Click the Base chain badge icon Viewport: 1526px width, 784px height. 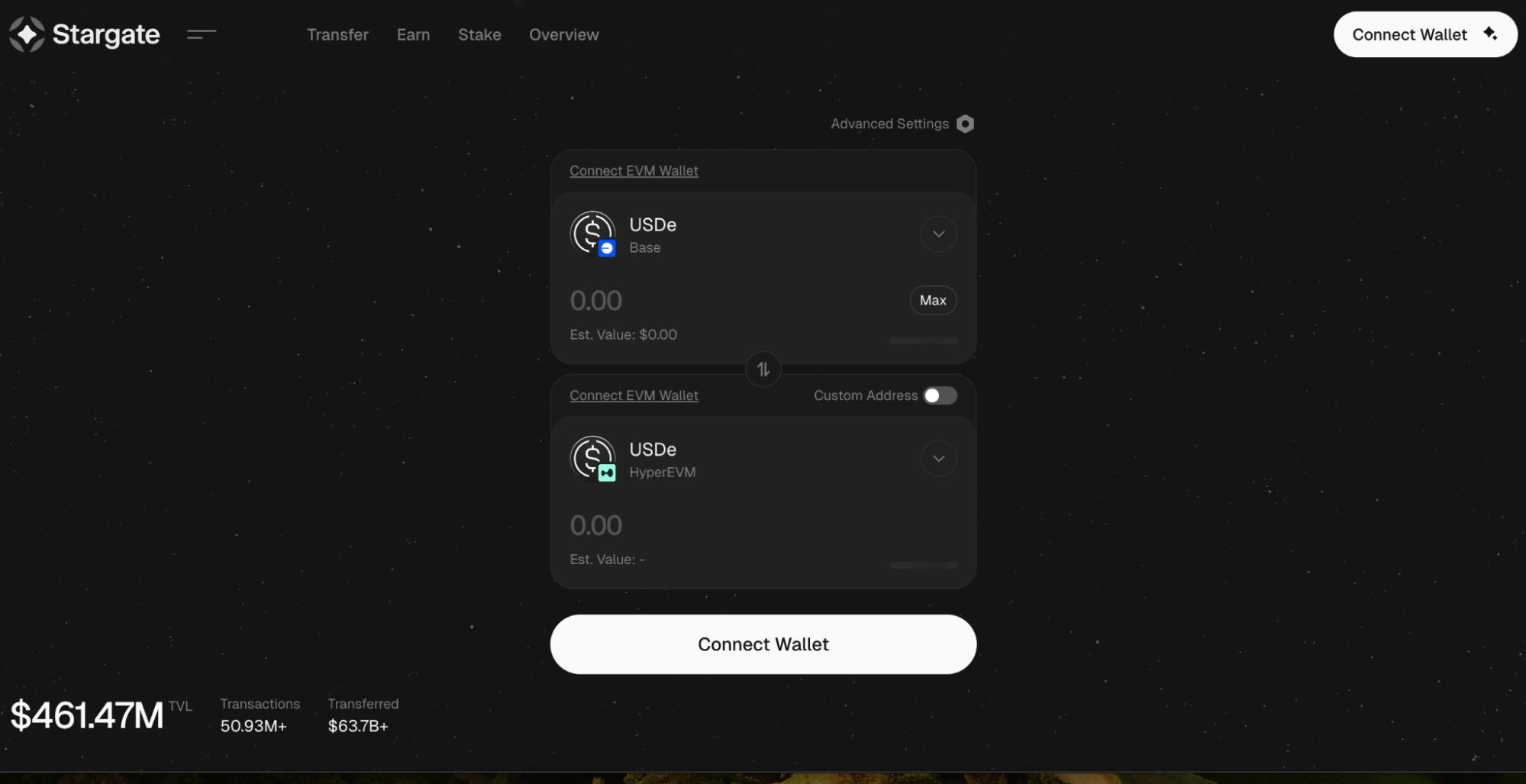tap(607, 248)
